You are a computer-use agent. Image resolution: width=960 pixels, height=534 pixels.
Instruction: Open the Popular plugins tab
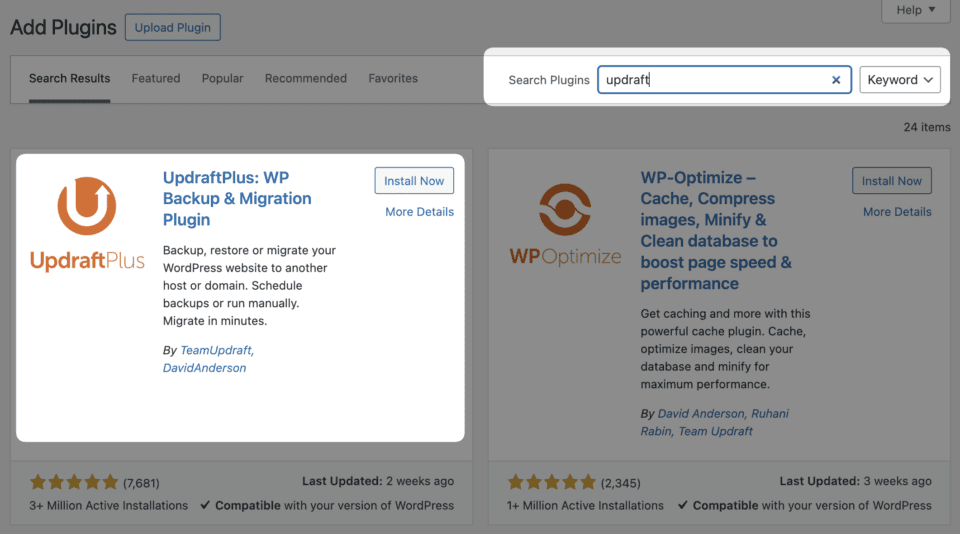point(222,78)
